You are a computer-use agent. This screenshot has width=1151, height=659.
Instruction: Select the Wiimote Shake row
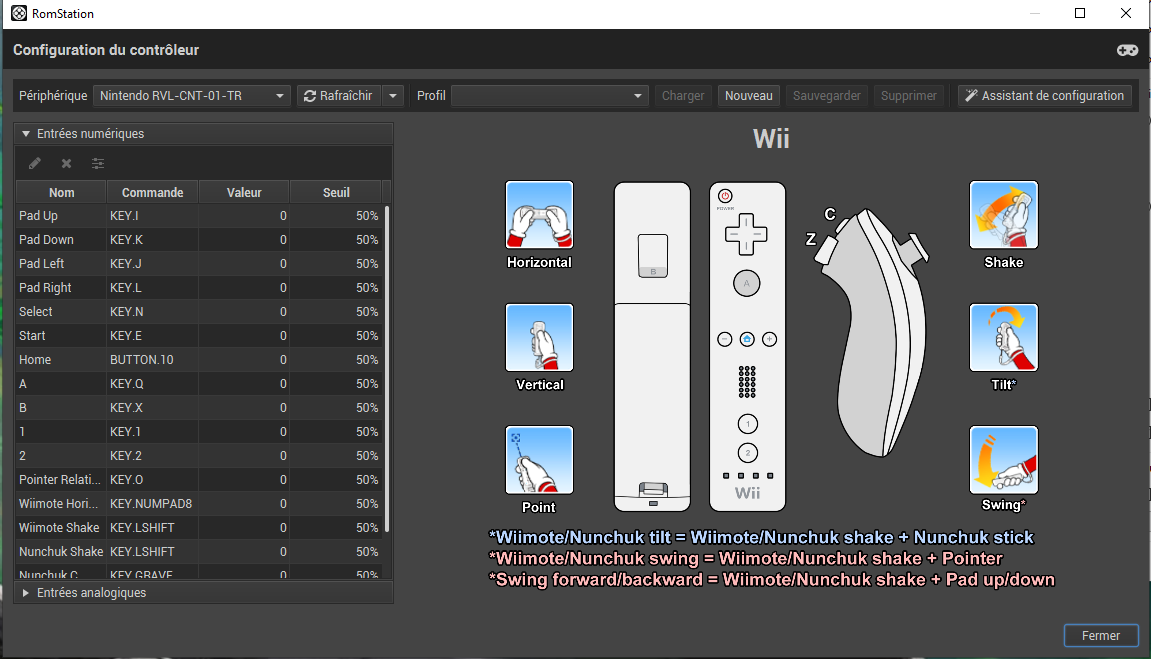(199, 528)
